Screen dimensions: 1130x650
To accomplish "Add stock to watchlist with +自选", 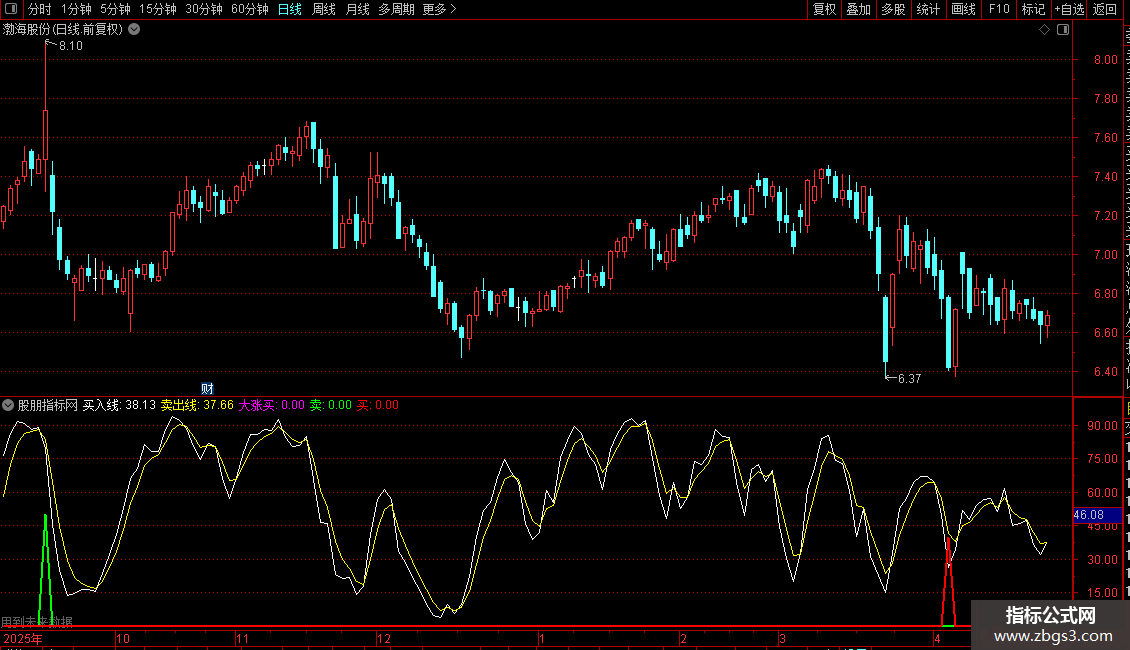I will click(x=1069, y=9).
